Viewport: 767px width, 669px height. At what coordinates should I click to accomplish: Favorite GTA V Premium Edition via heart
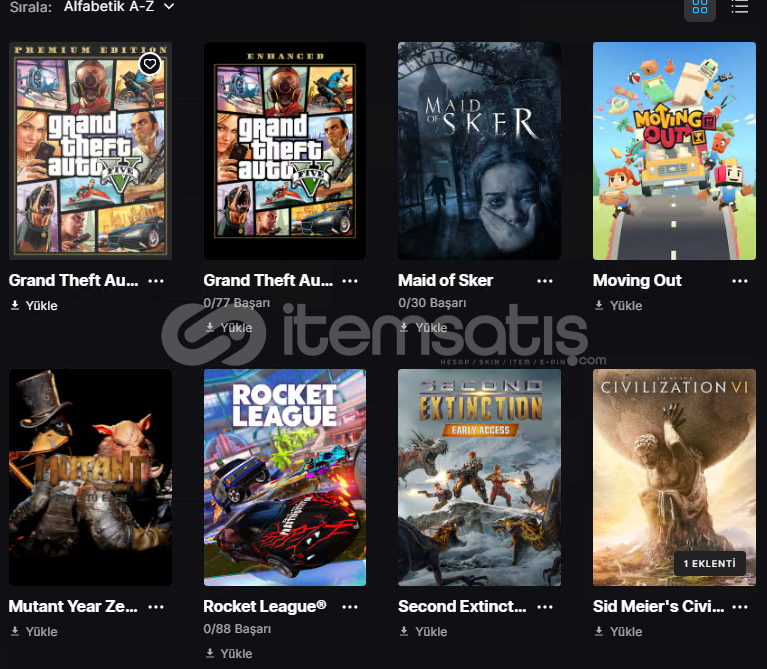tap(150, 64)
